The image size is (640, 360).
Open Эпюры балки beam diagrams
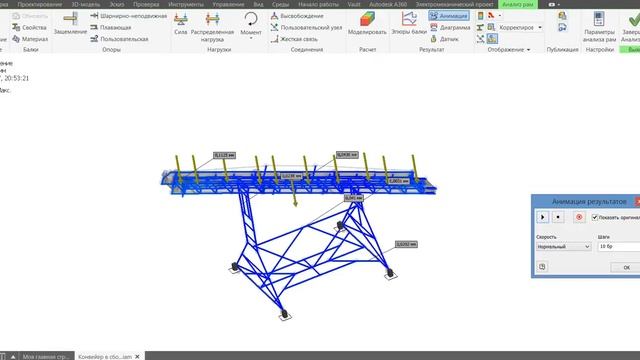[409, 24]
